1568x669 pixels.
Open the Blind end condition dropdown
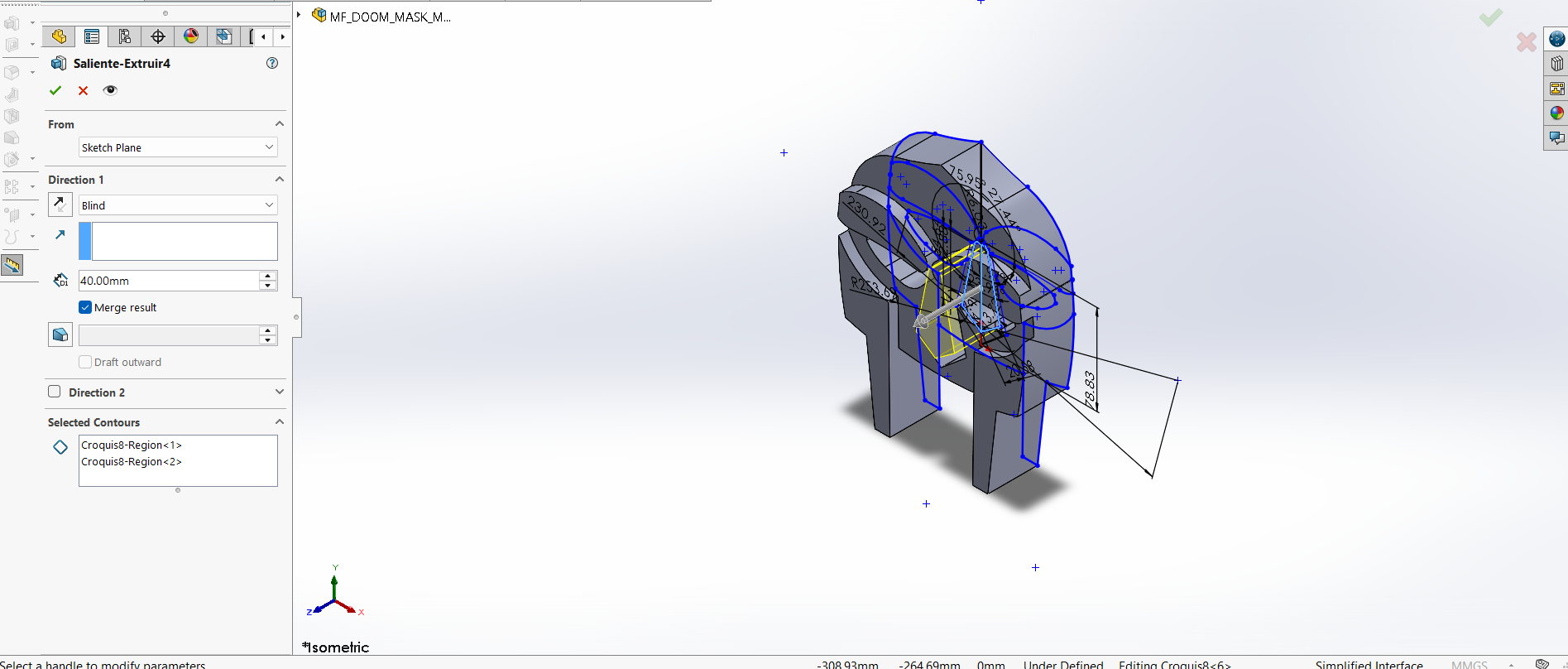[178, 205]
